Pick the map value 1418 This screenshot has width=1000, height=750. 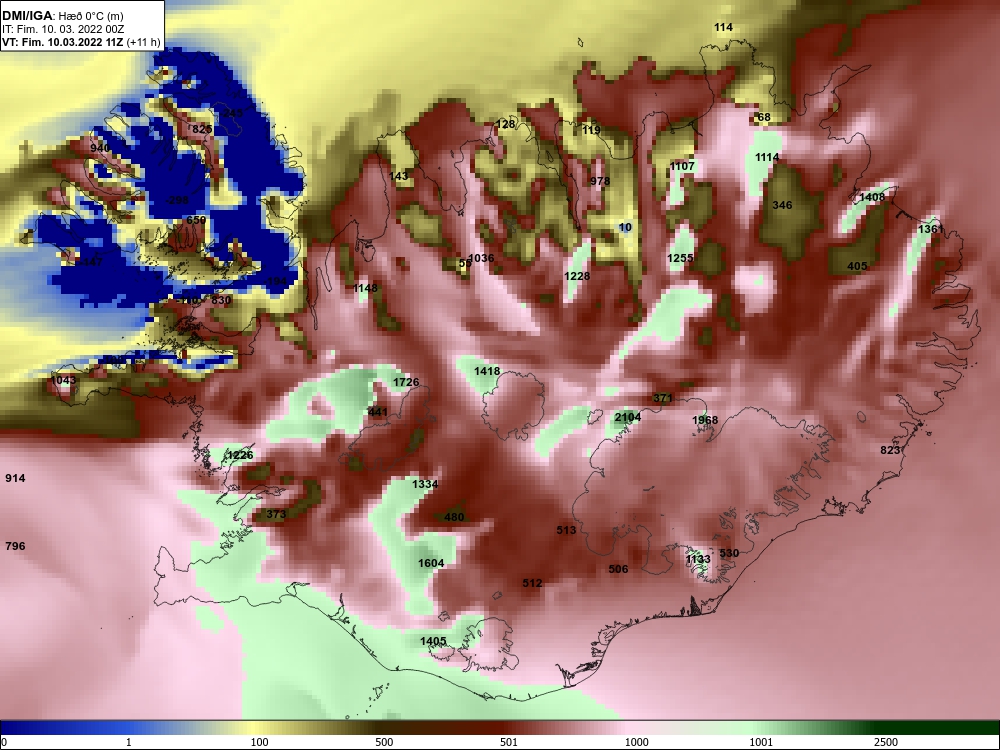pos(487,372)
